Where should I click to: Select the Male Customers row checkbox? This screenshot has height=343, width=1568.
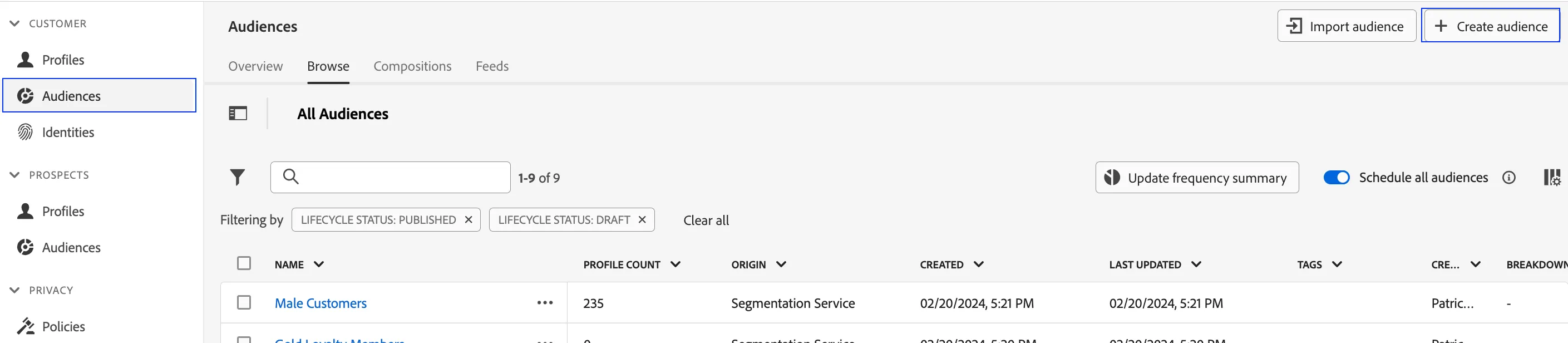pos(244,302)
